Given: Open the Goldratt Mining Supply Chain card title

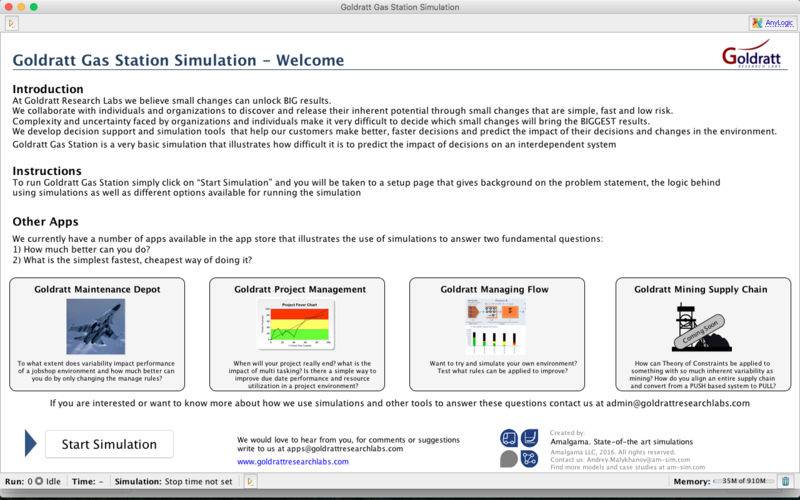Looking at the screenshot, I should coord(701,289).
